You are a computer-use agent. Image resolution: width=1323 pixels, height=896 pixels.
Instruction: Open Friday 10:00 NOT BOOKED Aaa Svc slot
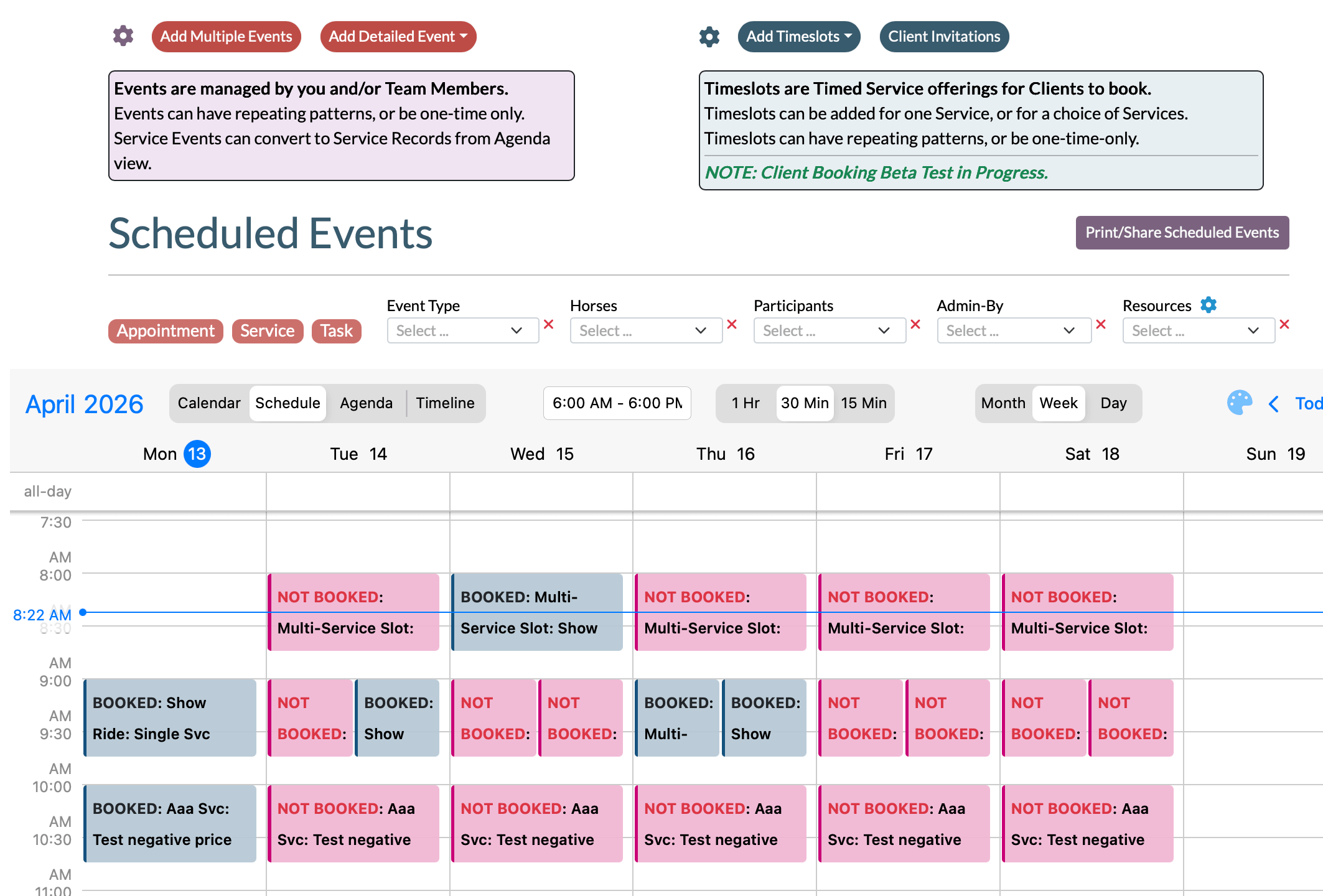(x=904, y=824)
